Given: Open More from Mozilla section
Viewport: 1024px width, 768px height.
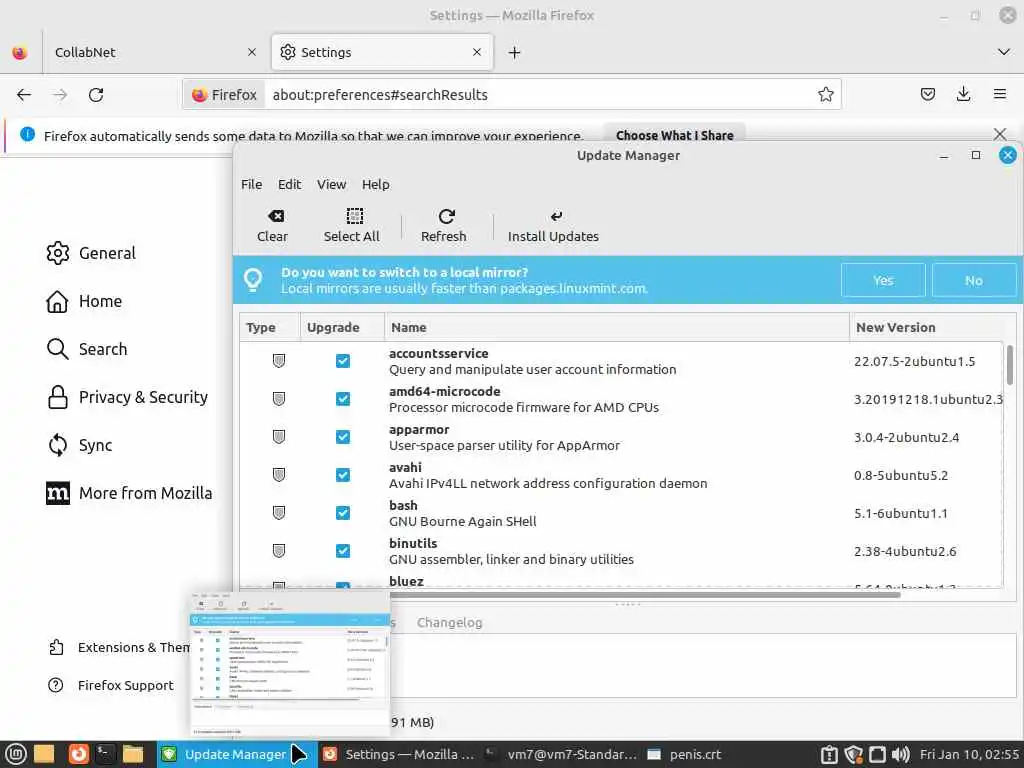Looking at the screenshot, I should tap(129, 493).
